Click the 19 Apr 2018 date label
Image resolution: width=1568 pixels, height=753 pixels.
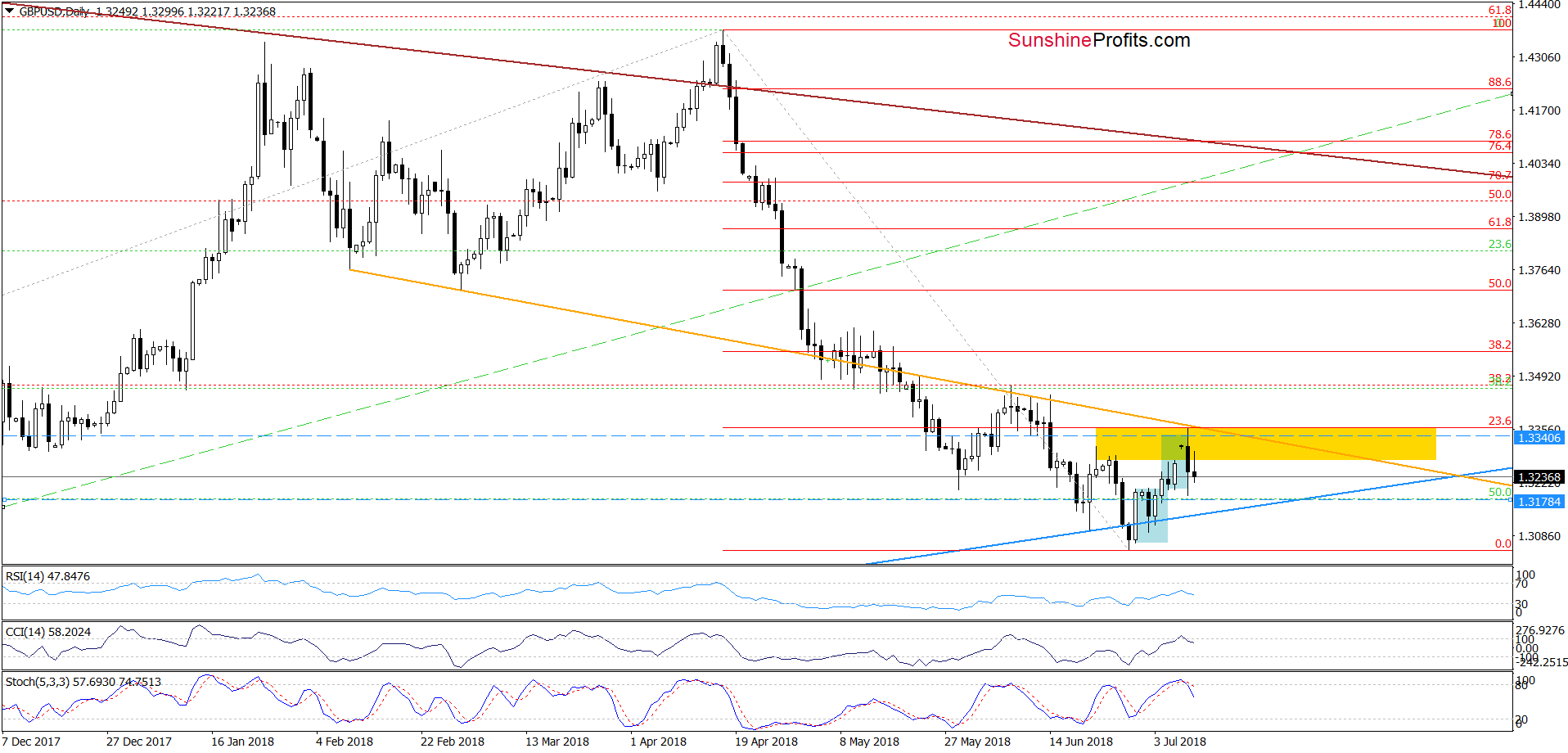click(x=766, y=742)
